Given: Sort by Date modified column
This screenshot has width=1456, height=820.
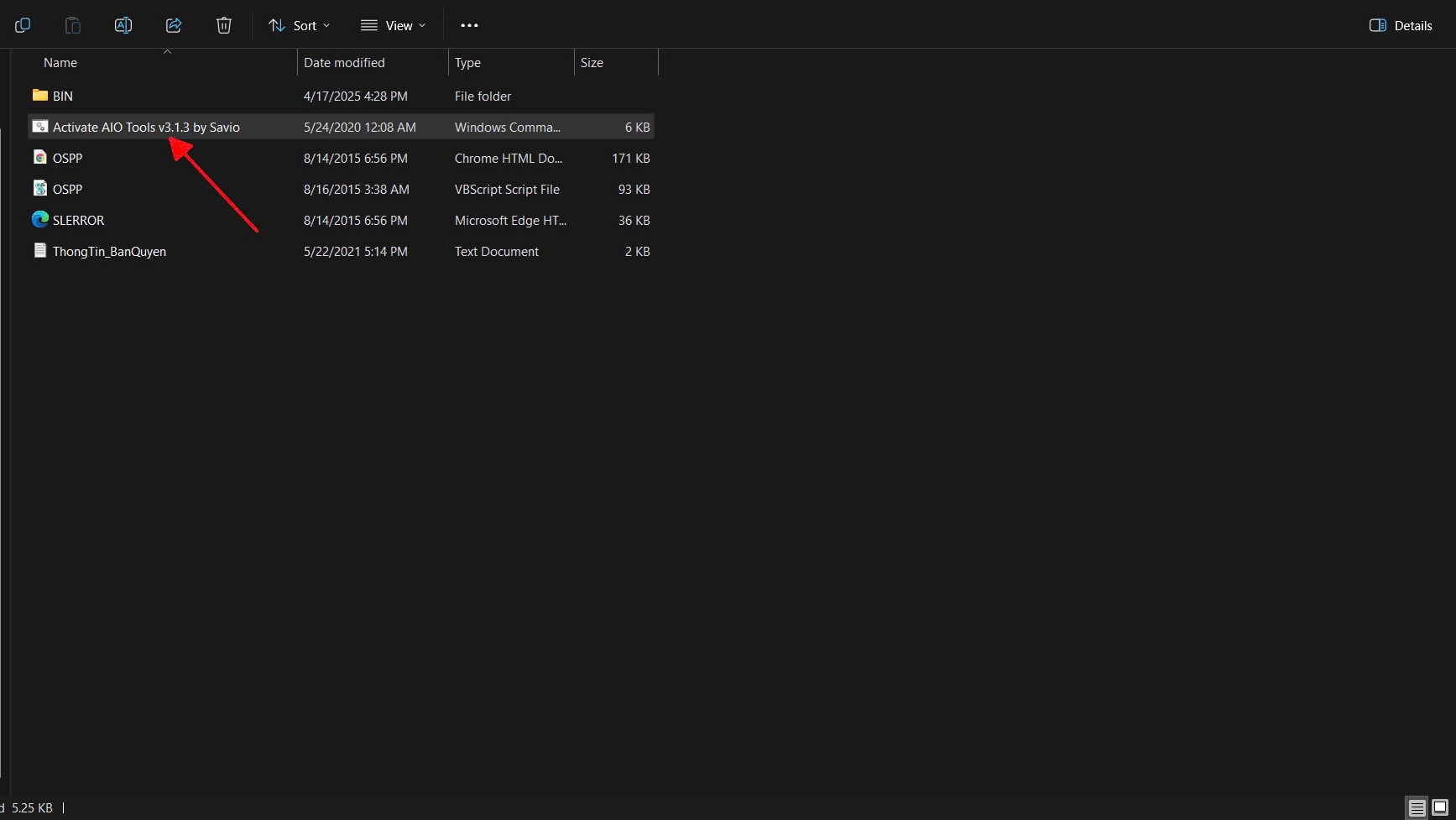Looking at the screenshot, I should click(x=344, y=63).
